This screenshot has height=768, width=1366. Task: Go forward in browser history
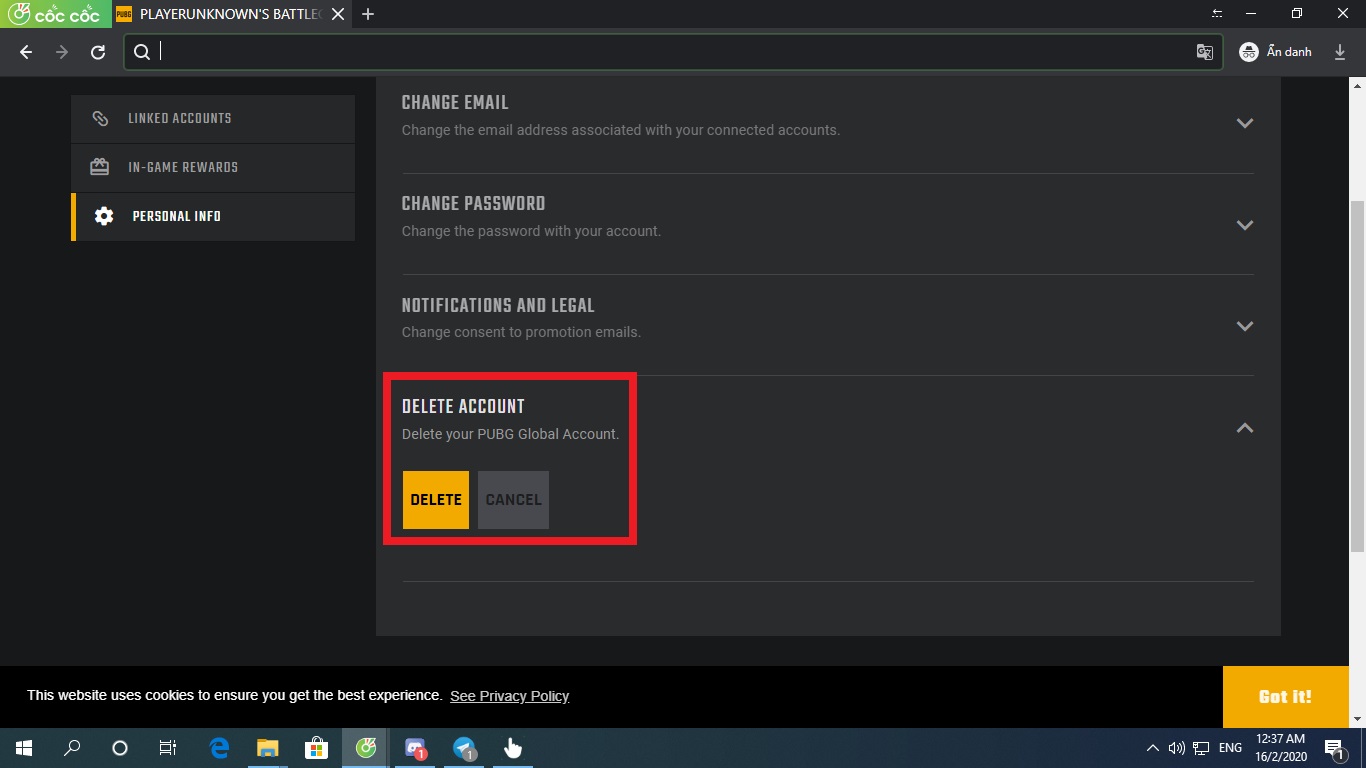tap(62, 52)
